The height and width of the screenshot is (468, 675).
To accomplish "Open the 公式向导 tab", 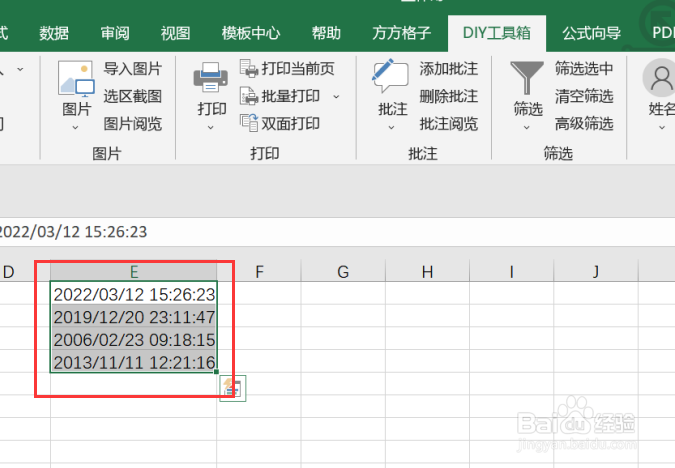I will tap(591, 33).
